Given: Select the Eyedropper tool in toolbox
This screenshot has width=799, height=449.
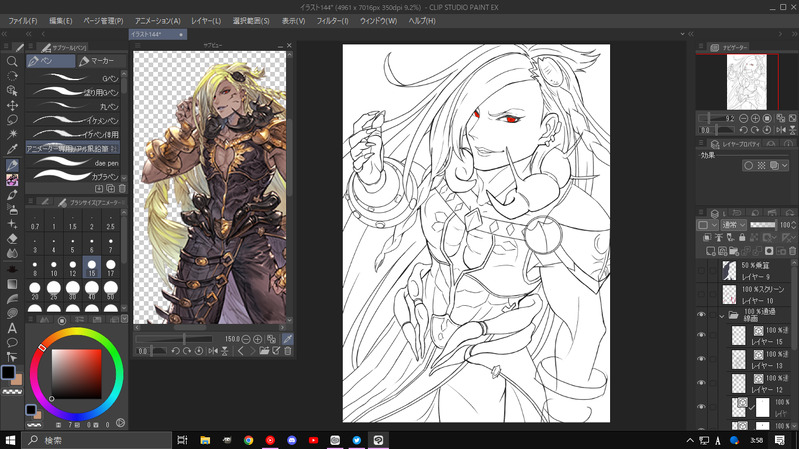Looking at the screenshot, I should pyautogui.click(x=12, y=149).
